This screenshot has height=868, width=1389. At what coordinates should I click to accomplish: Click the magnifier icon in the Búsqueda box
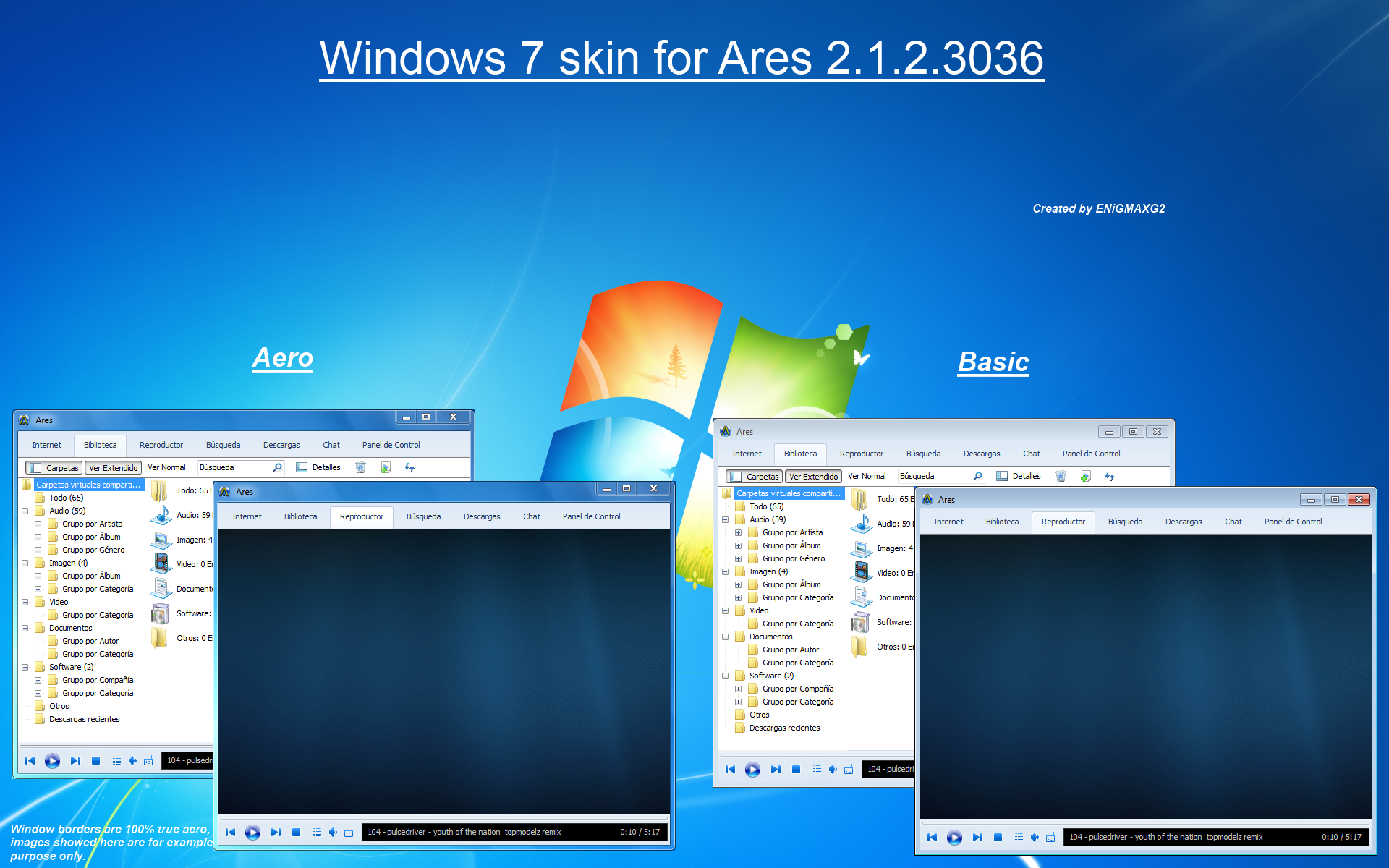[278, 467]
